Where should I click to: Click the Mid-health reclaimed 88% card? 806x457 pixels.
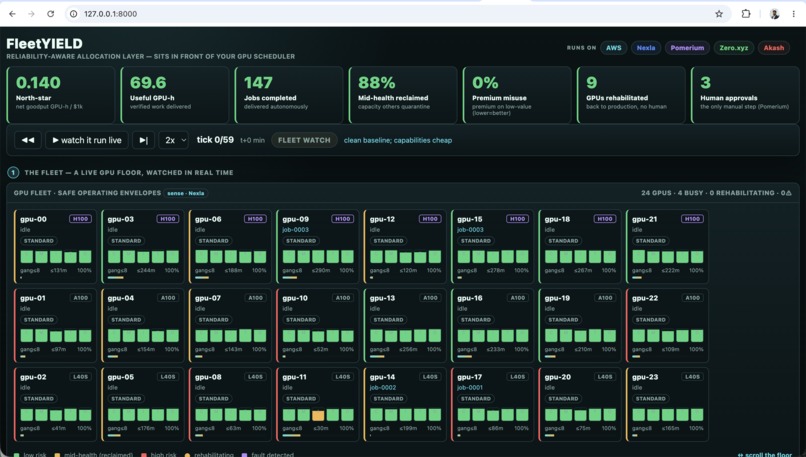403,95
